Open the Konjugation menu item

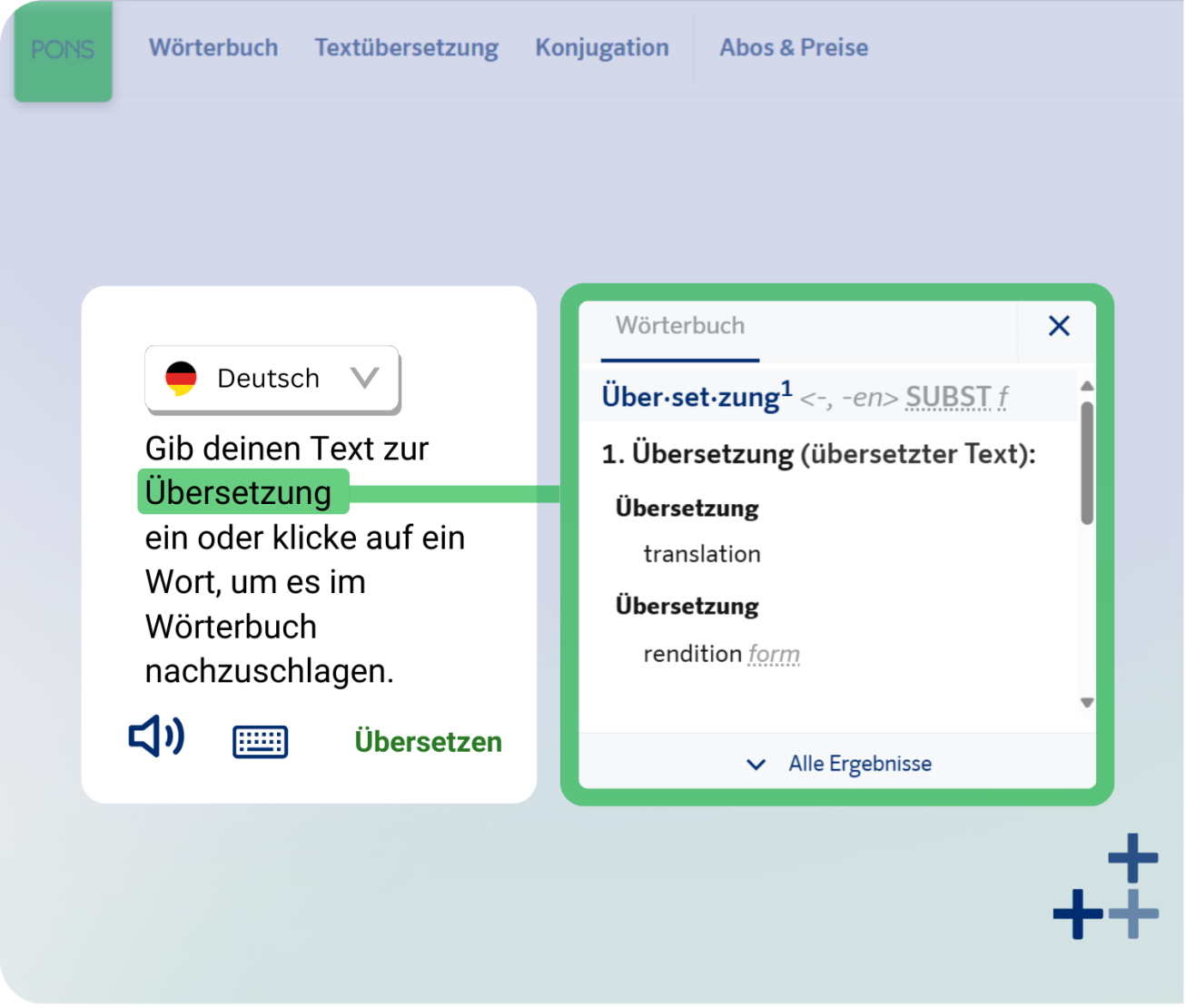tap(601, 47)
